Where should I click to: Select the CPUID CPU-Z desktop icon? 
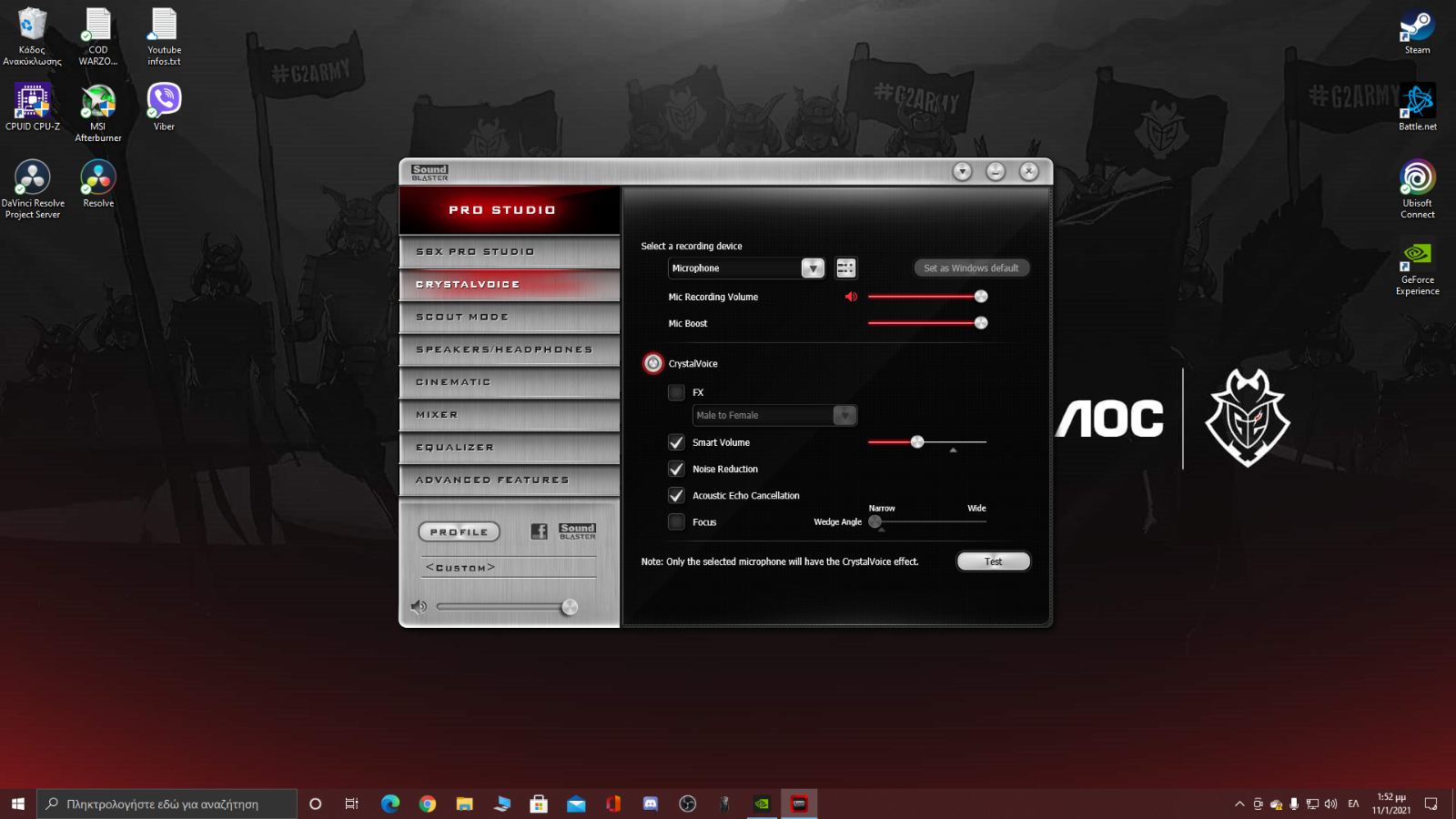point(33,106)
